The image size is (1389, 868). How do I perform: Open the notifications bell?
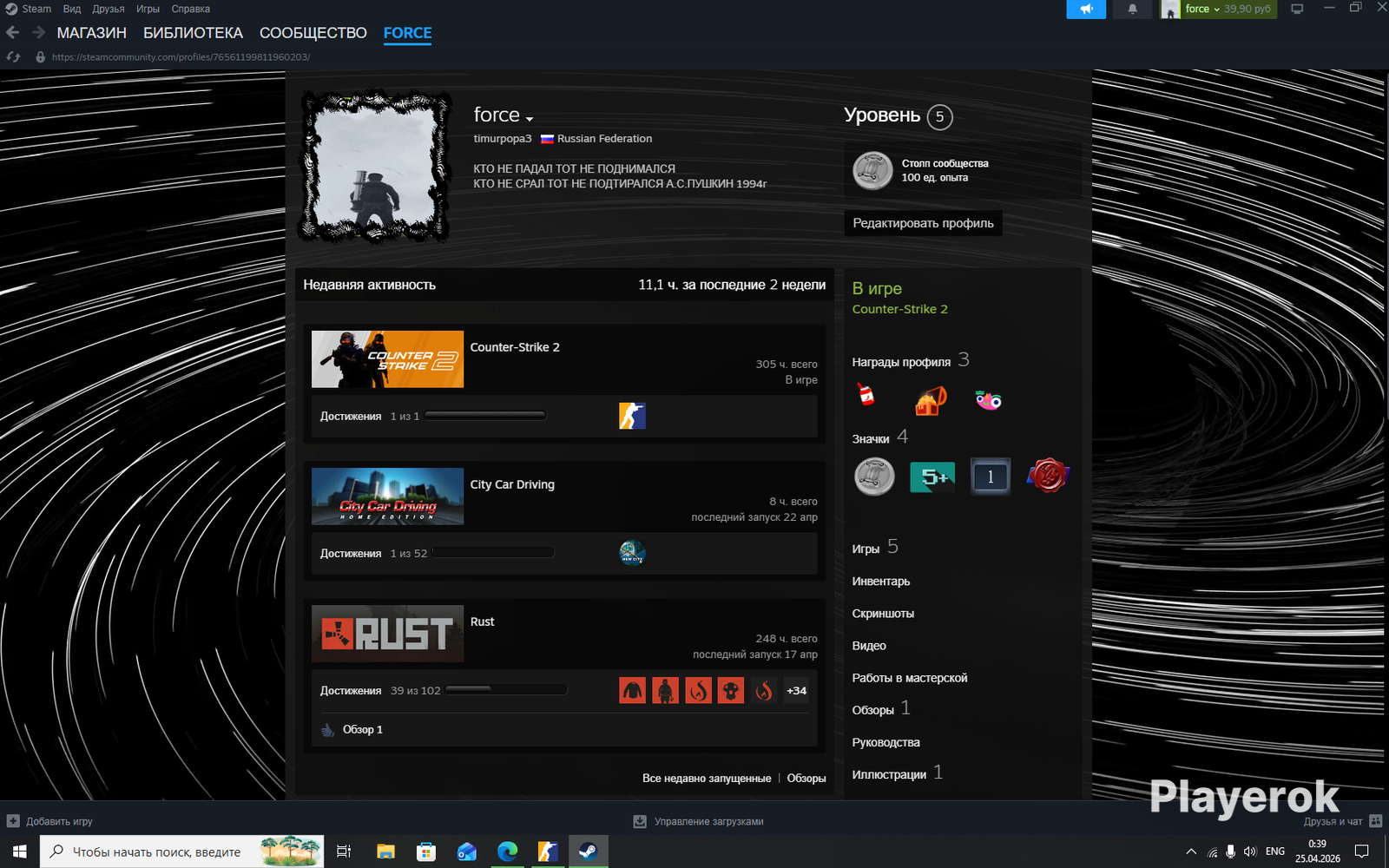point(1132,9)
